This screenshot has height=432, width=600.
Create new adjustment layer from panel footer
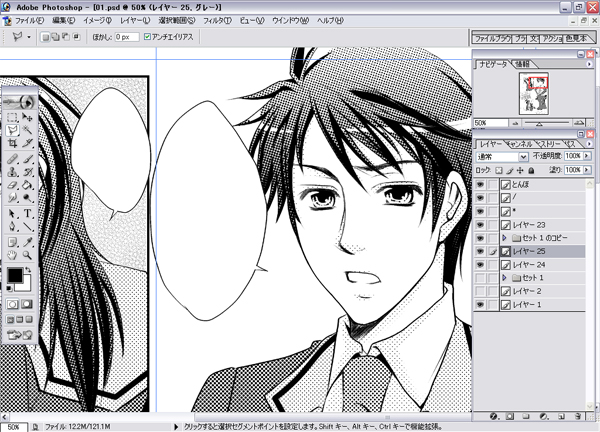543,416
